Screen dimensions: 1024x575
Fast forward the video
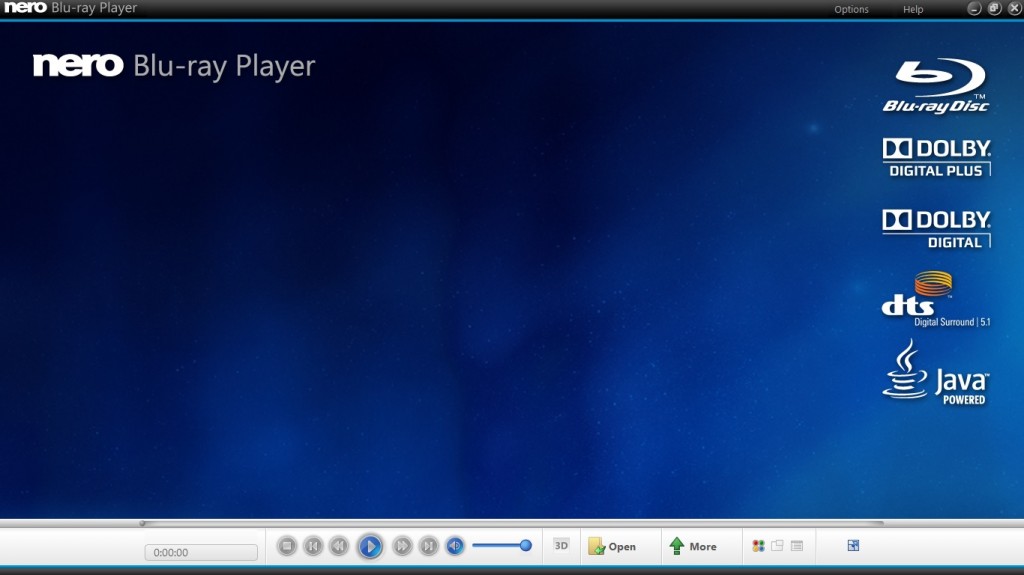[402, 546]
